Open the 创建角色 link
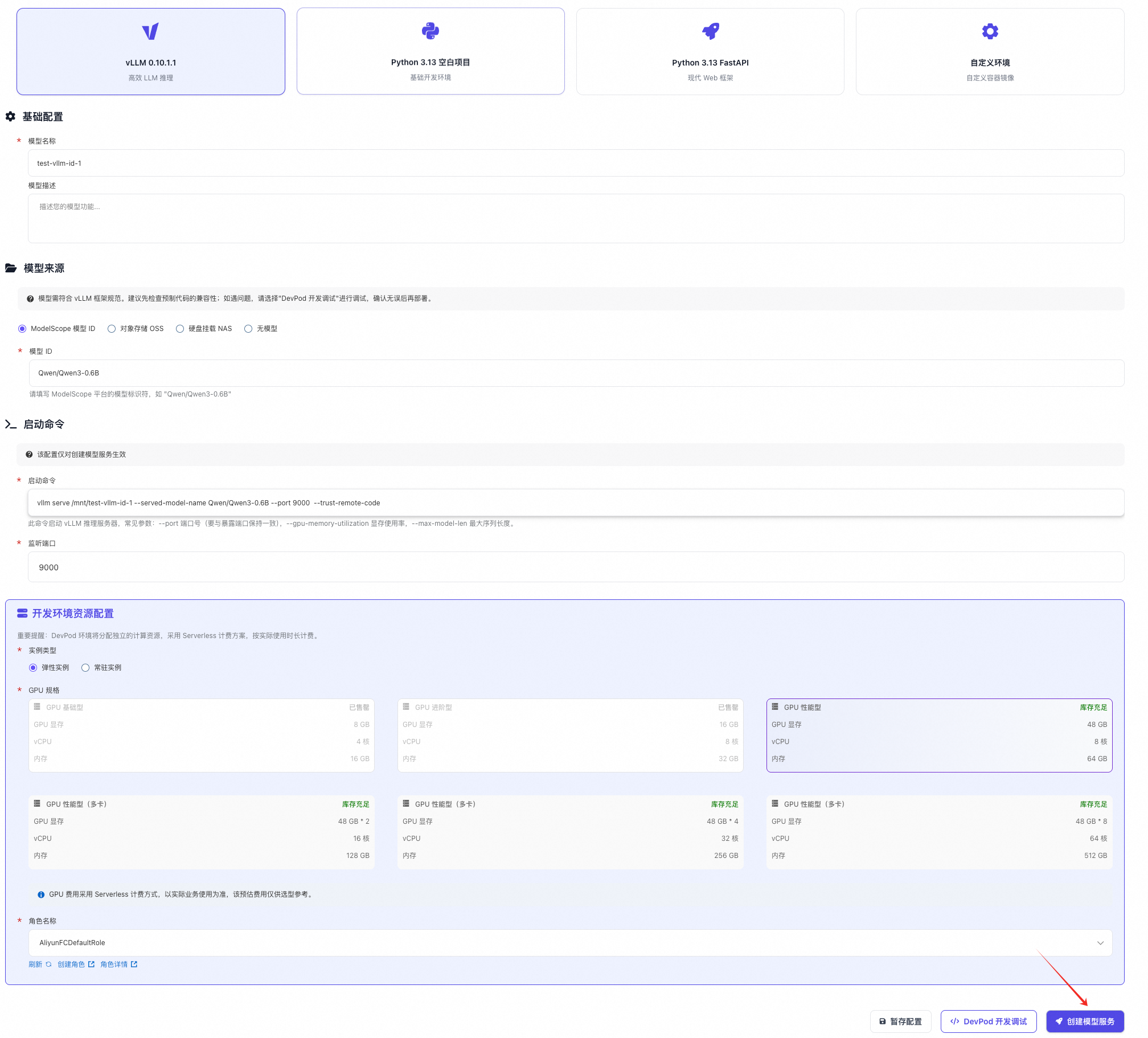This screenshot has width=1148, height=1038. tap(71, 964)
